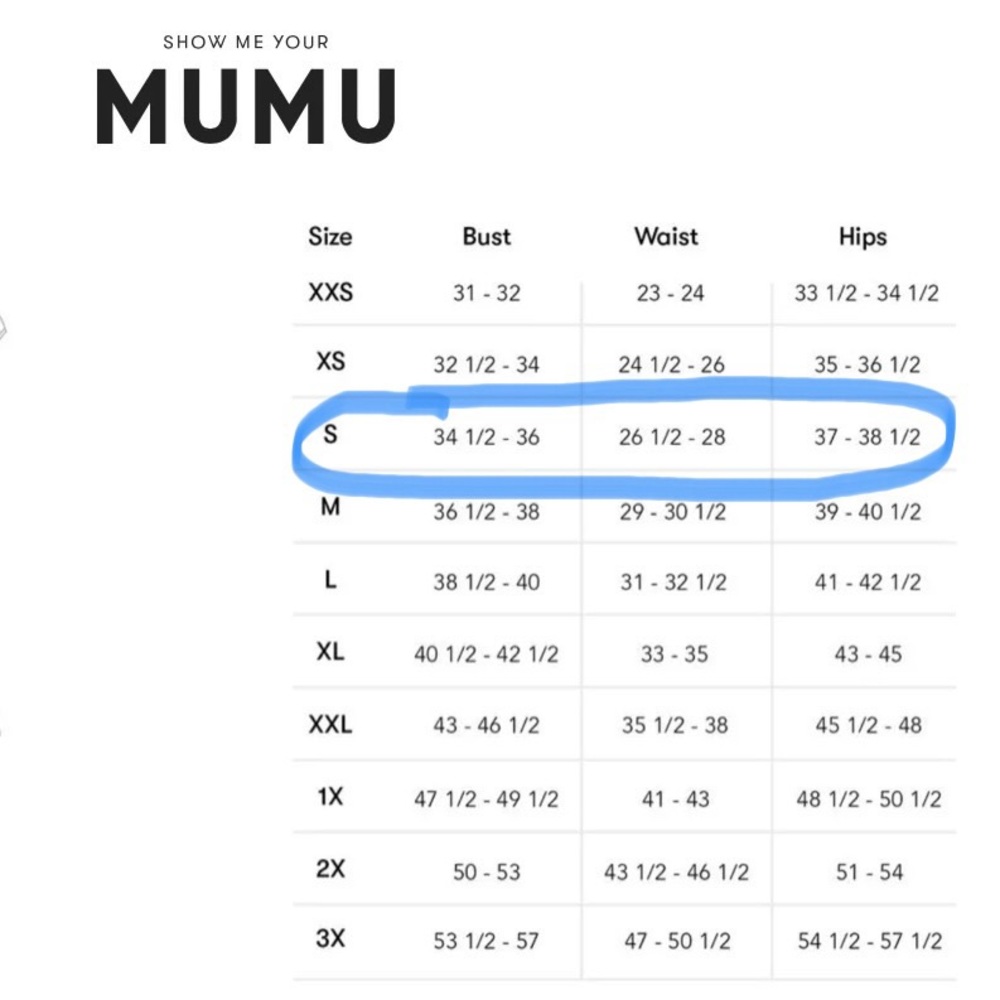The image size is (1000, 1000).
Task: Click the 3X size row label
Action: [x=330, y=939]
